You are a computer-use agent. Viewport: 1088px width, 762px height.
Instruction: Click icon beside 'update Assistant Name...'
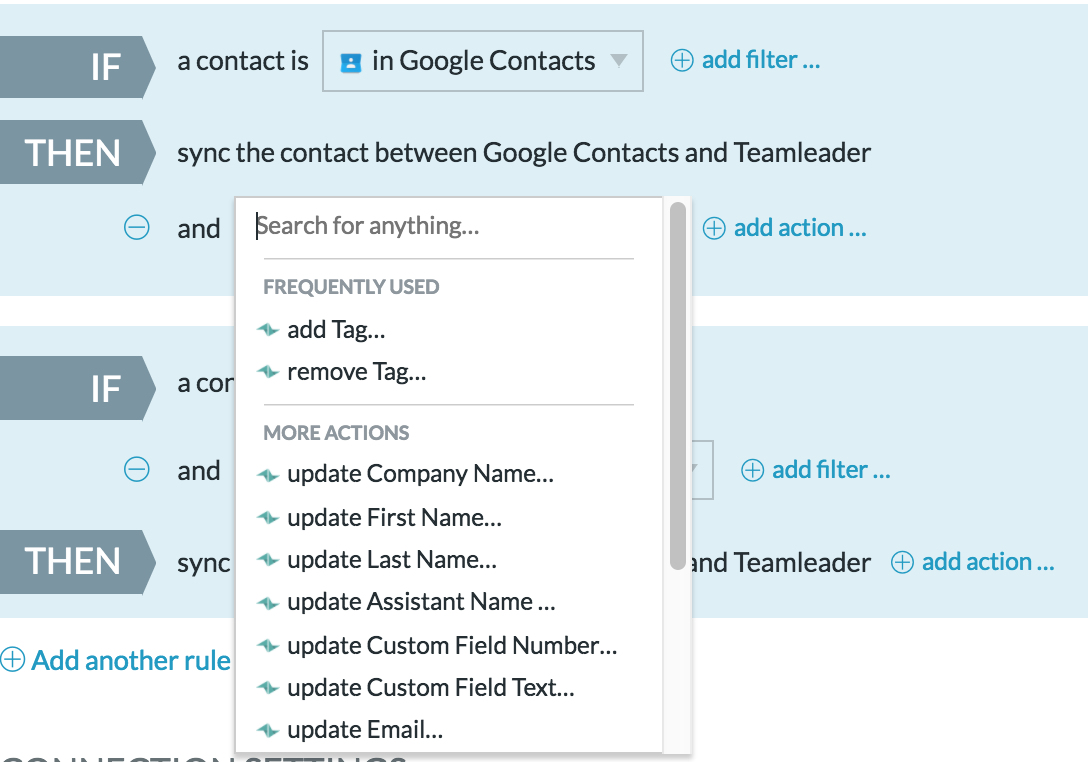pyautogui.click(x=268, y=603)
